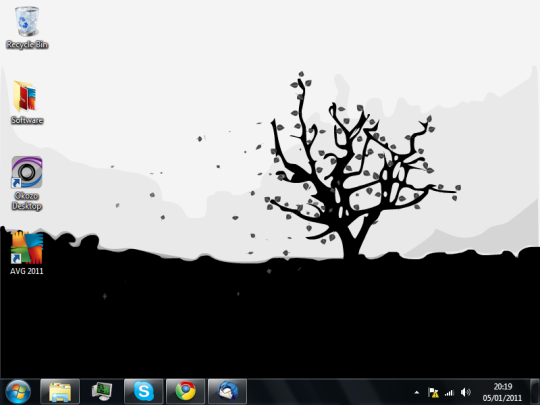Viewport: 540px width, 405px height.
Task: Click the "Recycle Bin" text label
Action: pyautogui.click(x=27, y=44)
